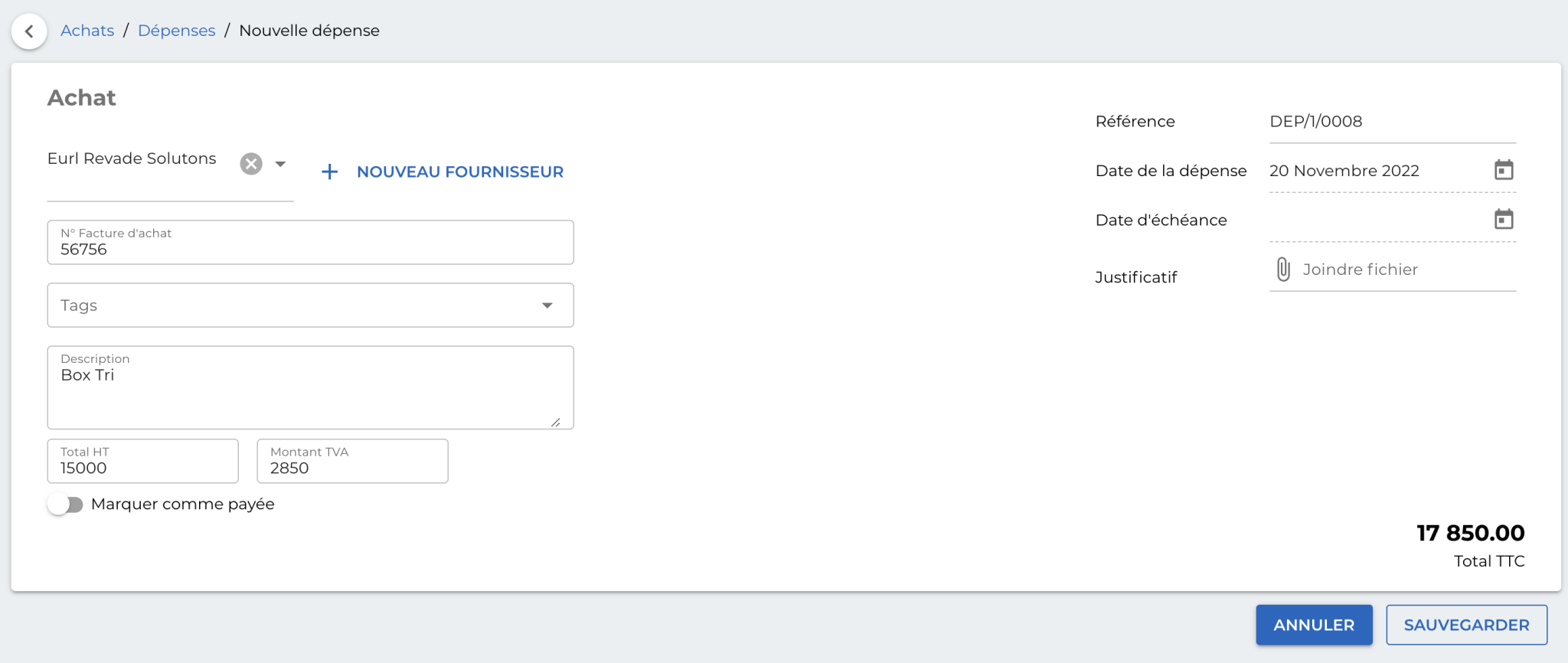Navigate to Dépenses via breadcrumb
Viewport: 1568px width, 663px height.
[176, 31]
